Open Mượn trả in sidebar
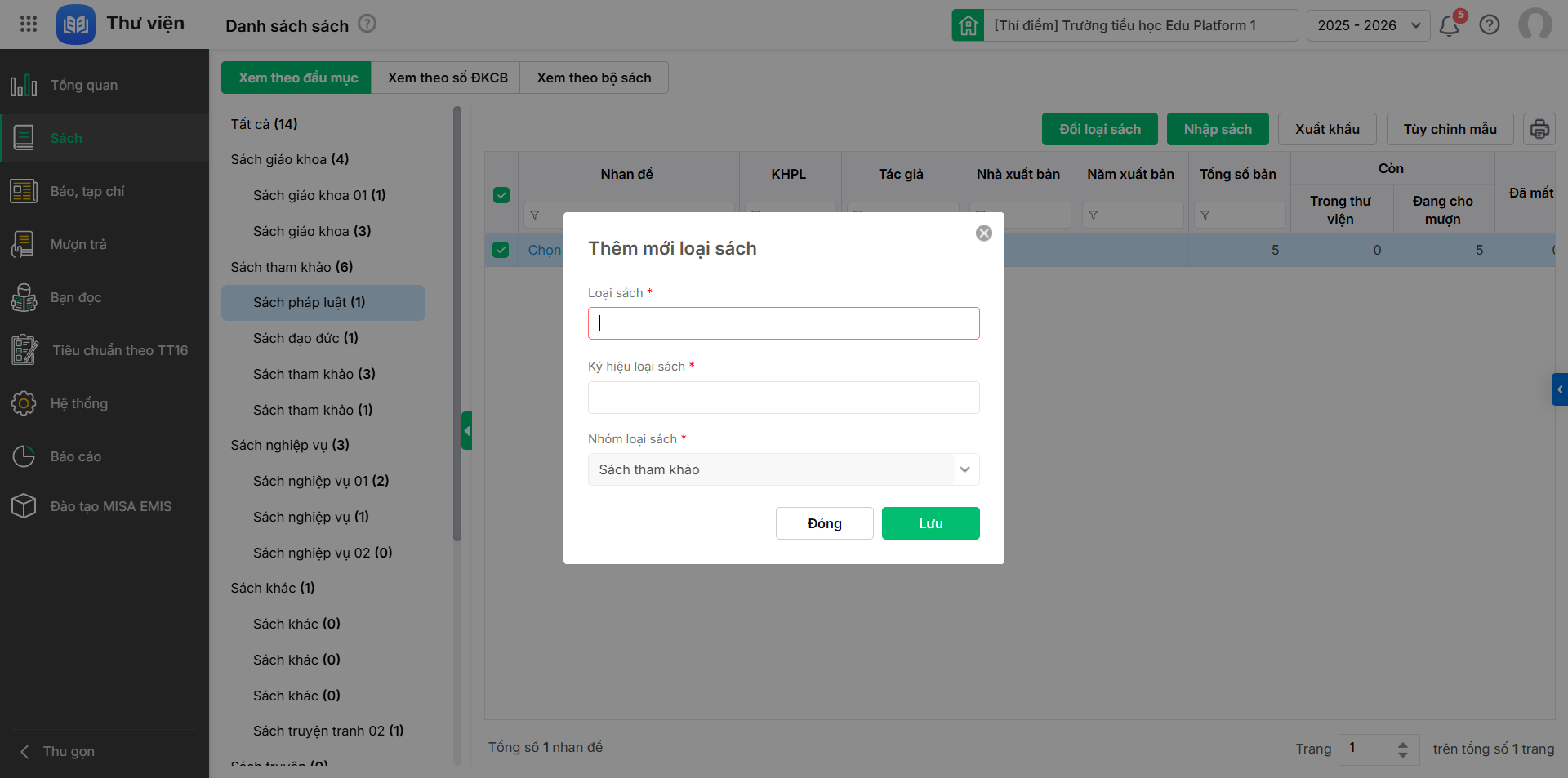 (78, 244)
